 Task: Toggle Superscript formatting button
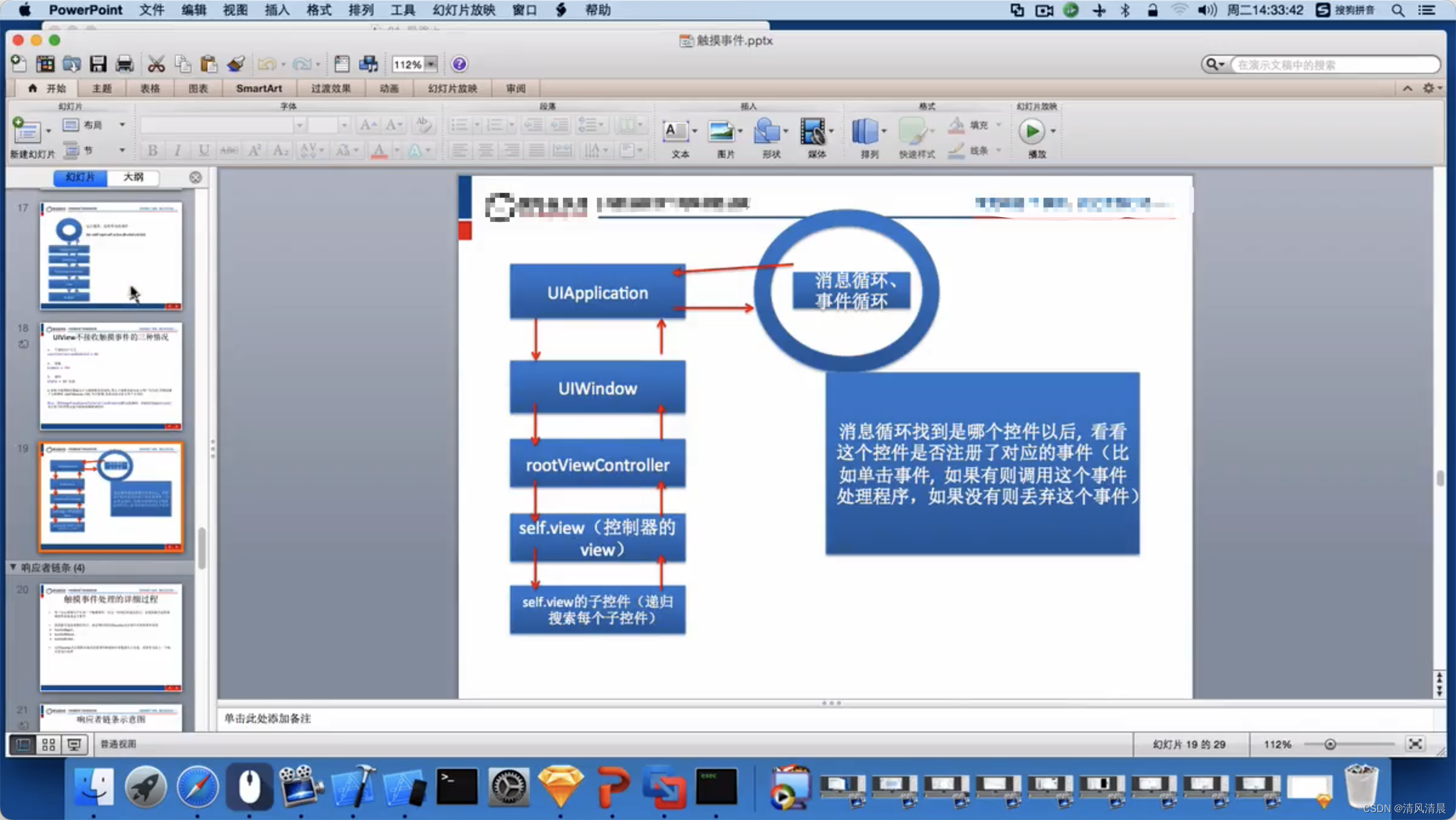(x=255, y=150)
